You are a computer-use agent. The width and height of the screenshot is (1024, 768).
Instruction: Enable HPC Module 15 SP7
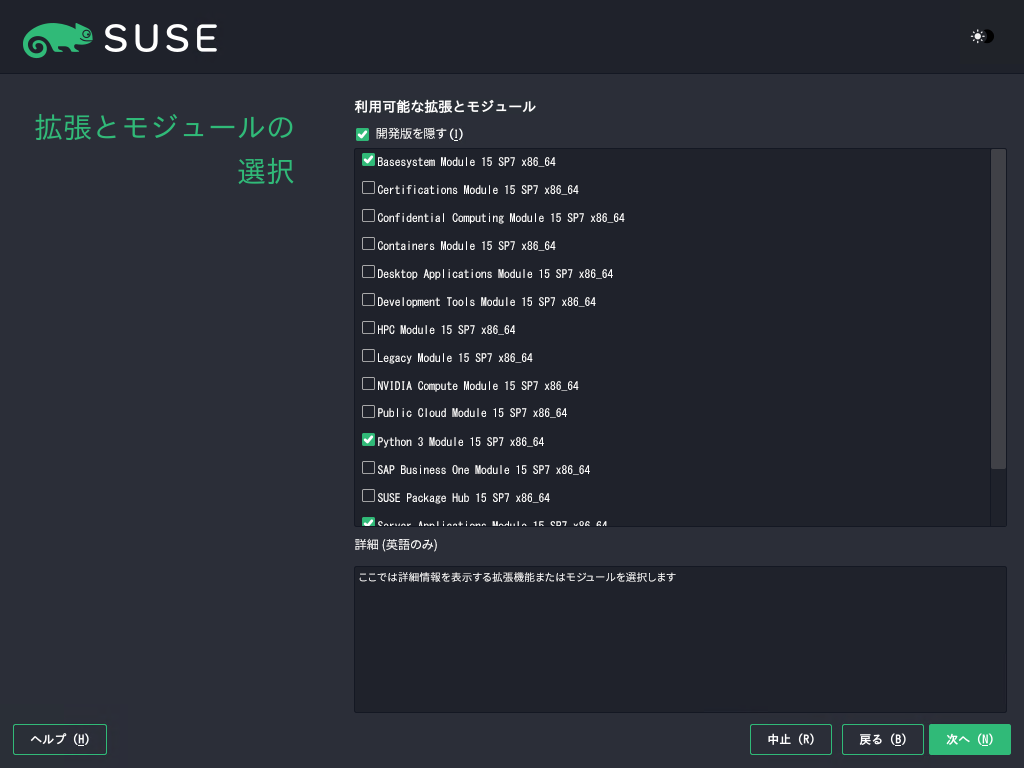369,328
